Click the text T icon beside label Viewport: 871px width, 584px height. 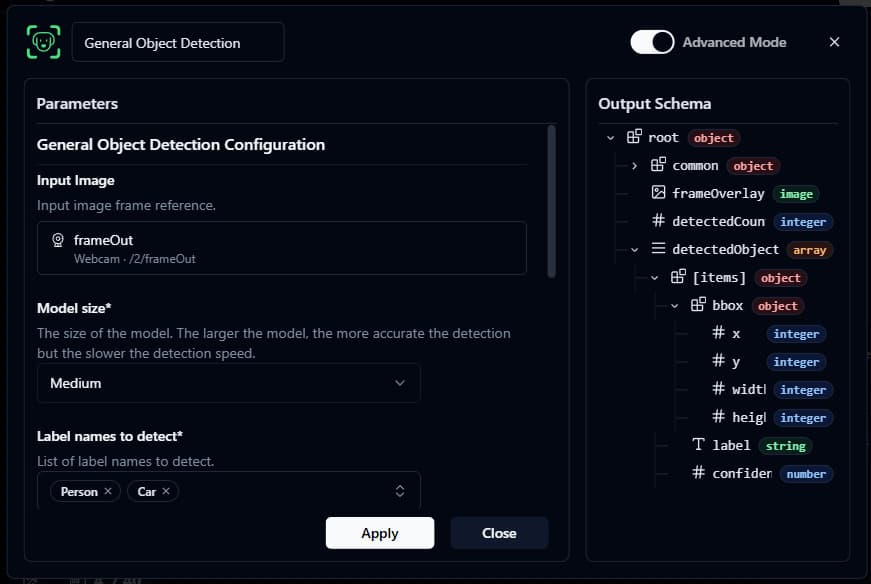(698, 444)
